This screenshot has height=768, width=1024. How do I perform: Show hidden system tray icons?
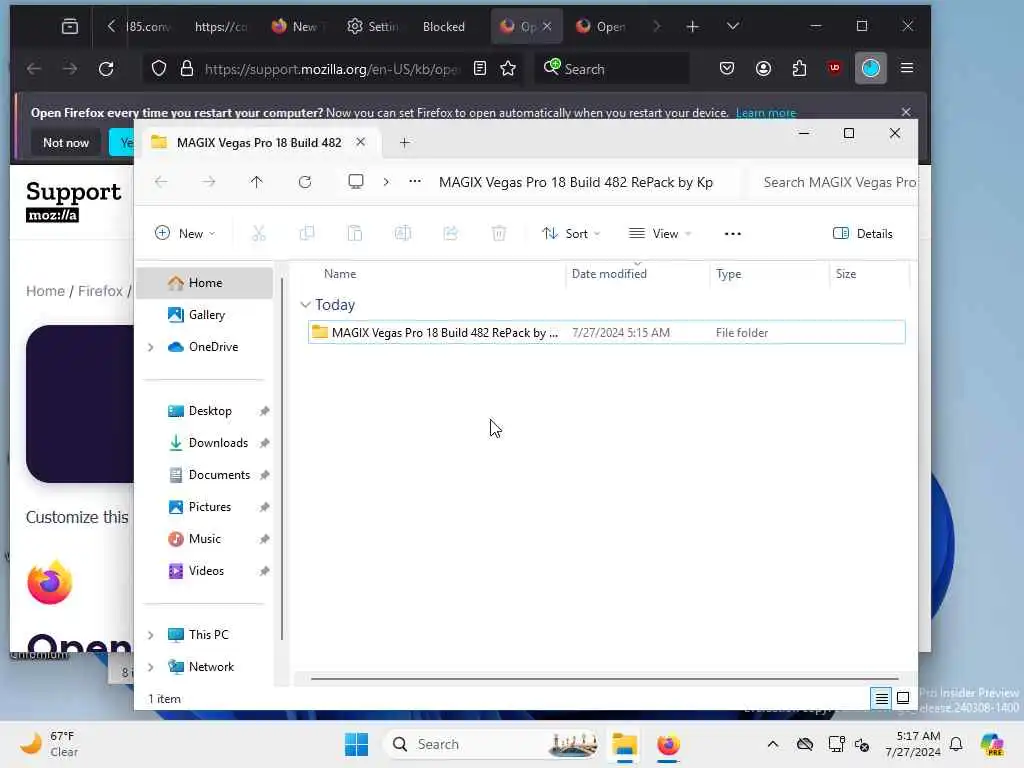[773, 744]
